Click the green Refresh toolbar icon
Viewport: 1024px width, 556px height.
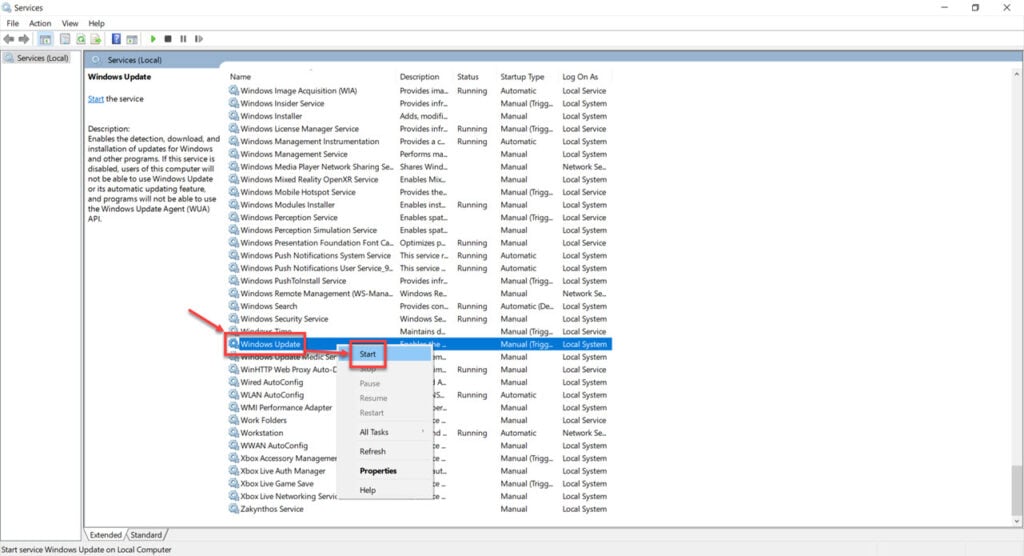(80, 39)
